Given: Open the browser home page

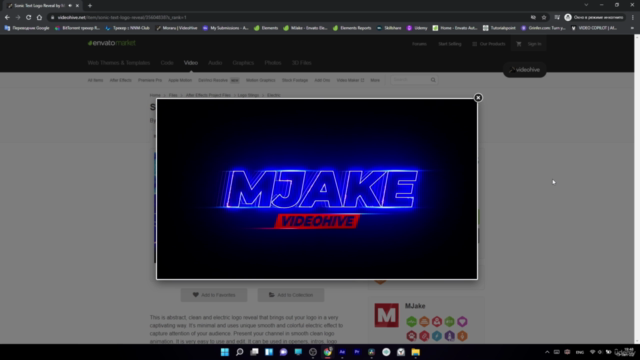Looking at the screenshot, I should (39, 18).
